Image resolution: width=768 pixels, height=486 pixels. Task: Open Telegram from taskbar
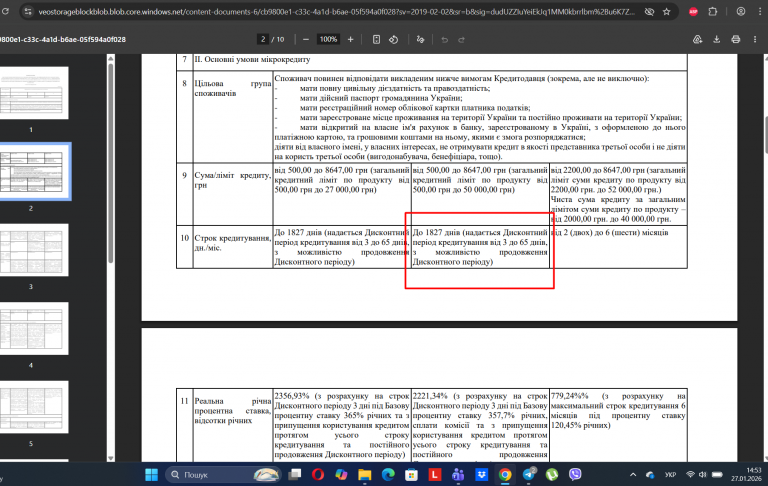click(x=529, y=474)
